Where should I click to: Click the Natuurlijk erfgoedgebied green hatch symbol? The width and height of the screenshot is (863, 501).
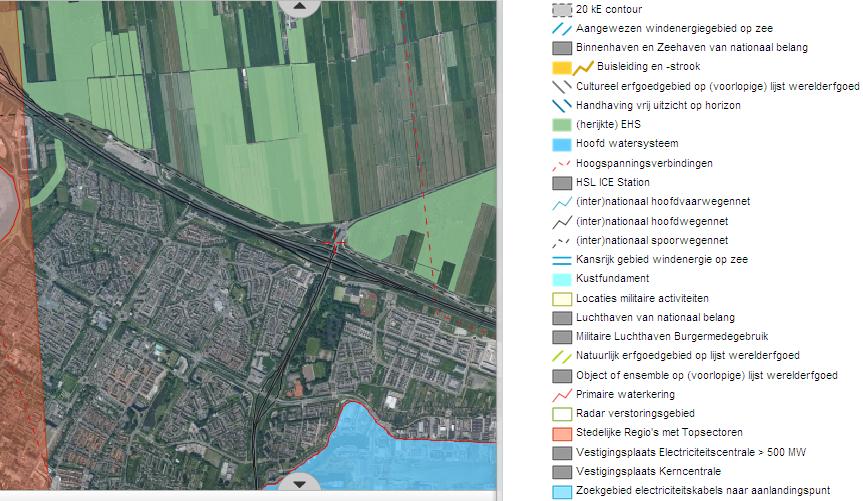click(562, 356)
